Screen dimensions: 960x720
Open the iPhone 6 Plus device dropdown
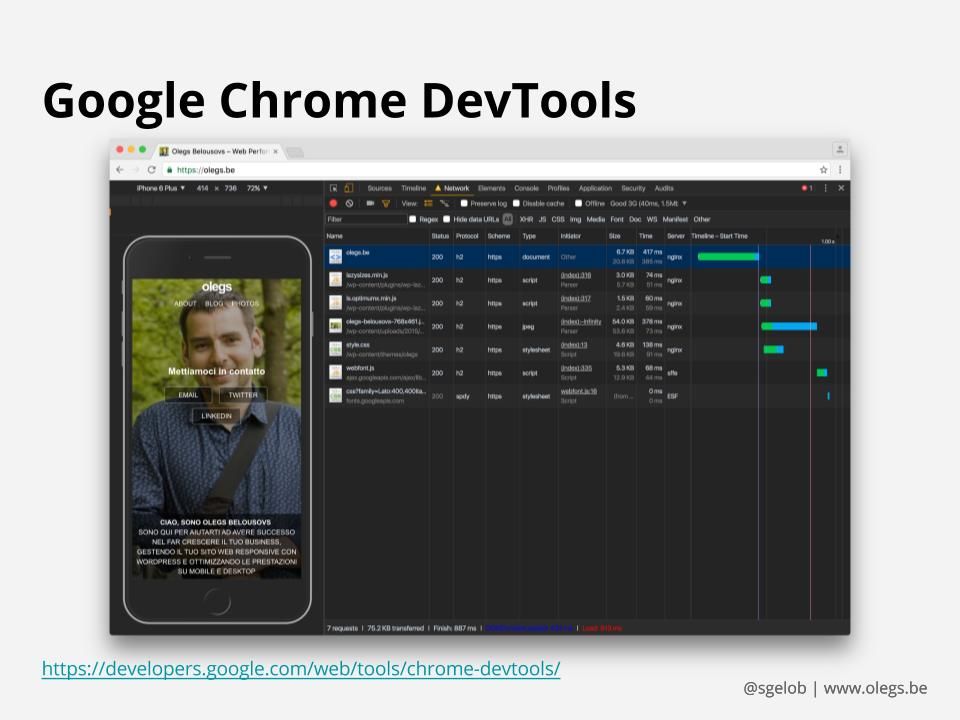160,188
